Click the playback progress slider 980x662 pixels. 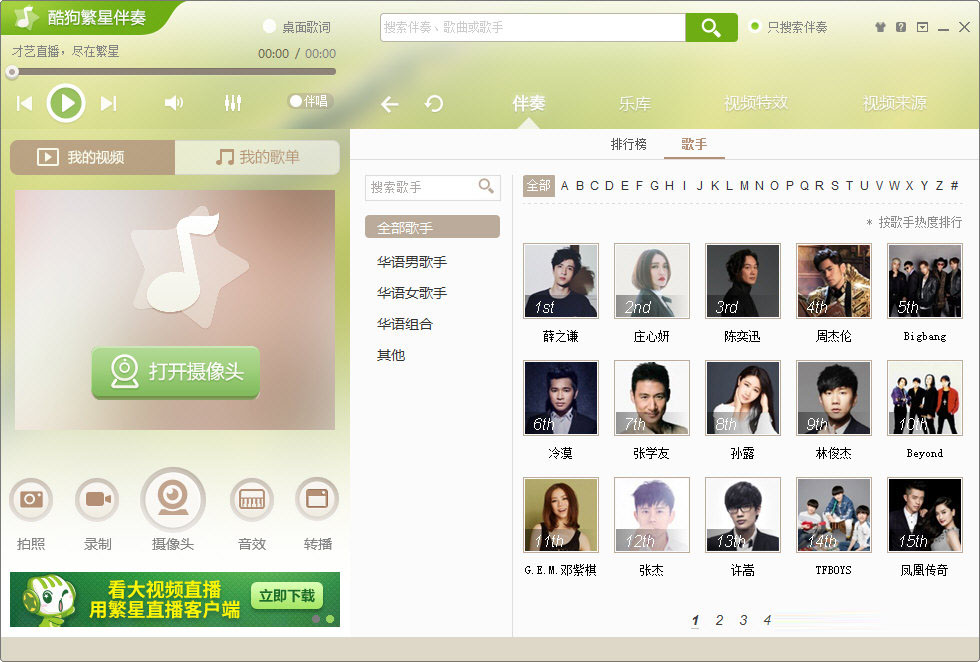pos(173,72)
